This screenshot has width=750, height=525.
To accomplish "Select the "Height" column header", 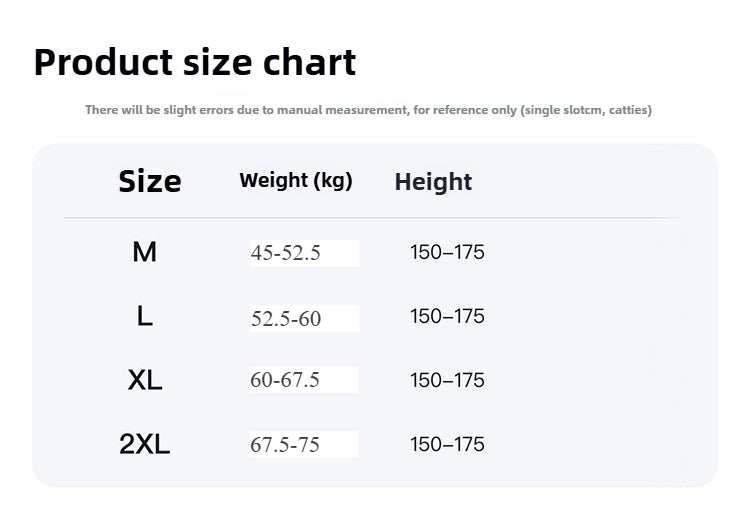I will click(x=433, y=182).
